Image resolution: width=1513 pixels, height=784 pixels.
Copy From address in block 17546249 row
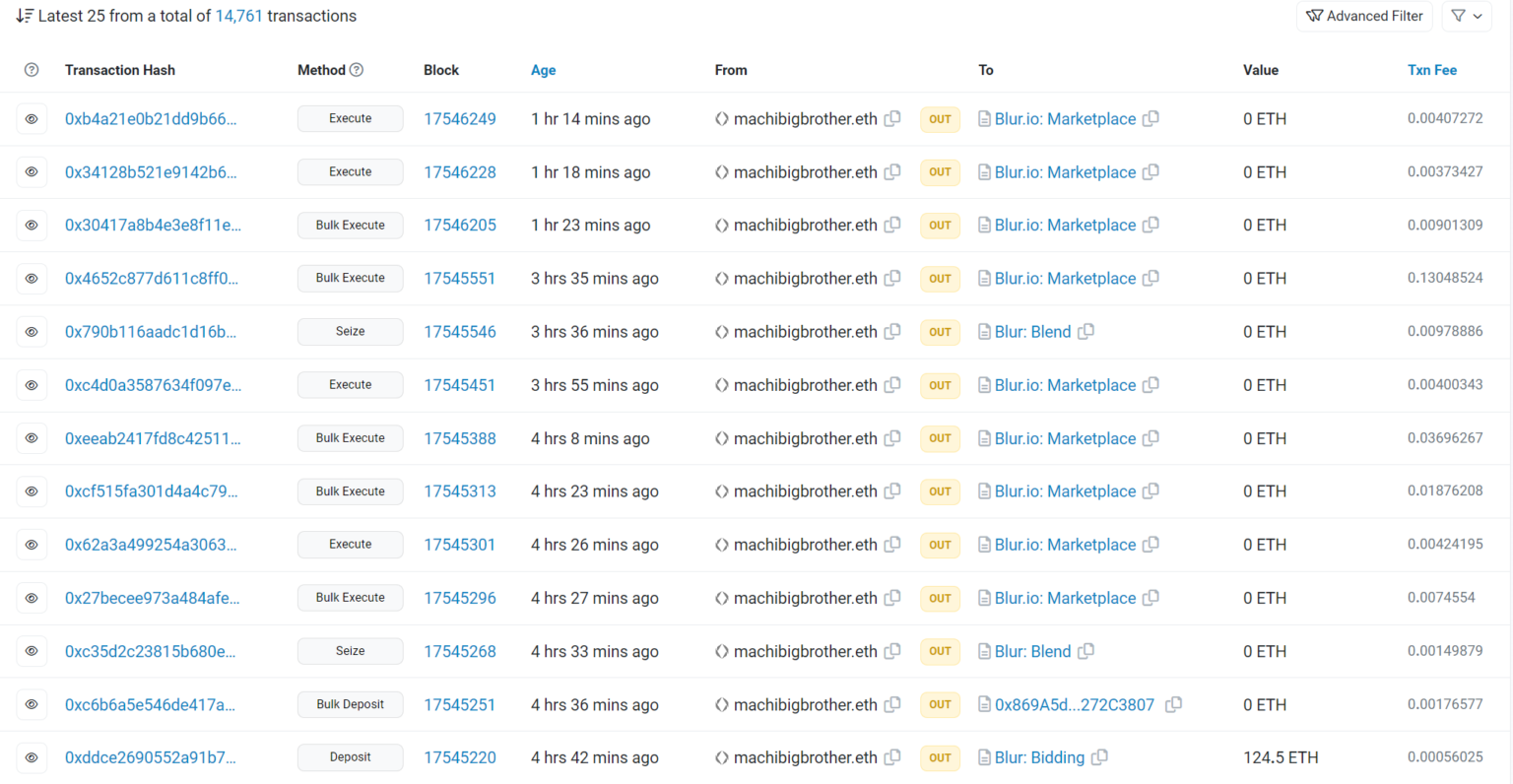[892, 118]
